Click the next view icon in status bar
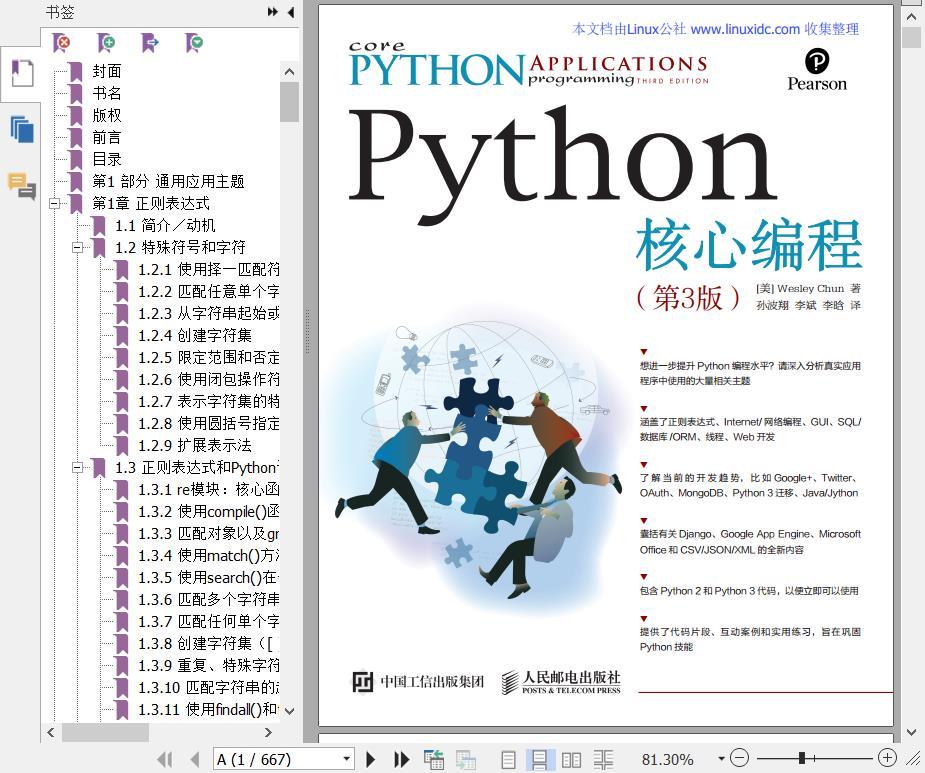This screenshot has width=925, height=773. [x=465, y=759]
